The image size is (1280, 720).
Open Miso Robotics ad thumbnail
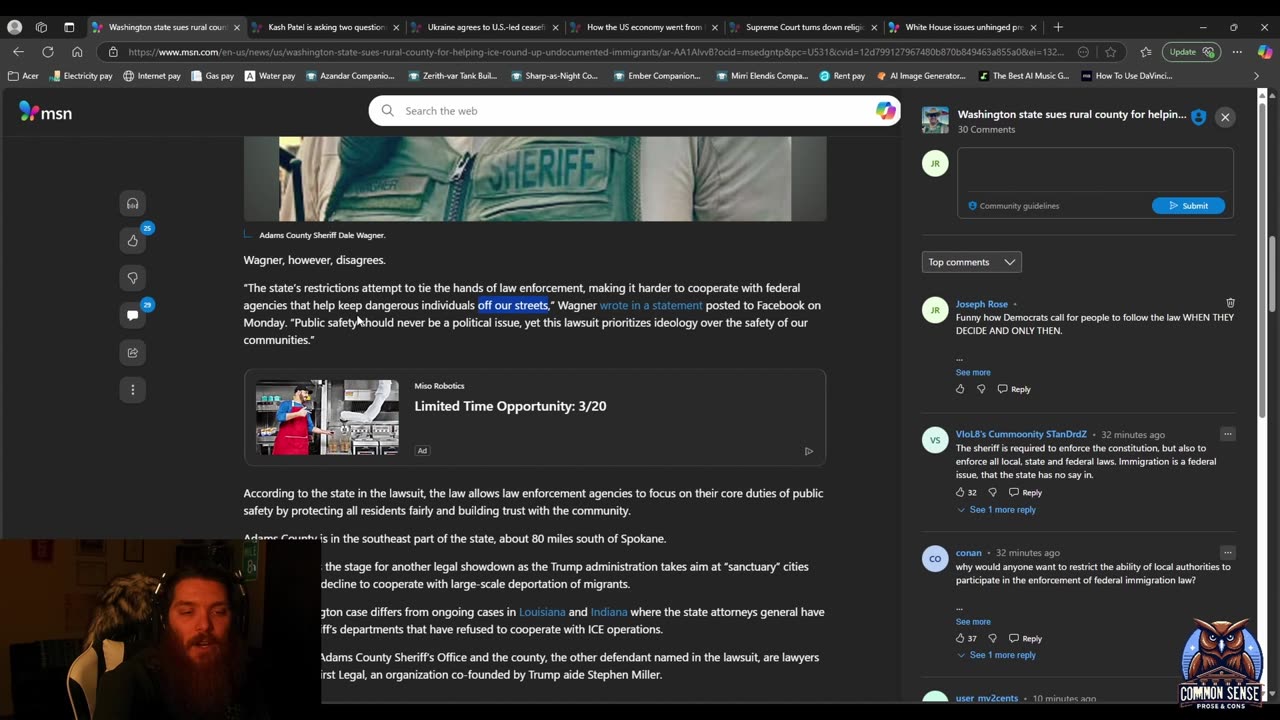[x=327, y=418]
